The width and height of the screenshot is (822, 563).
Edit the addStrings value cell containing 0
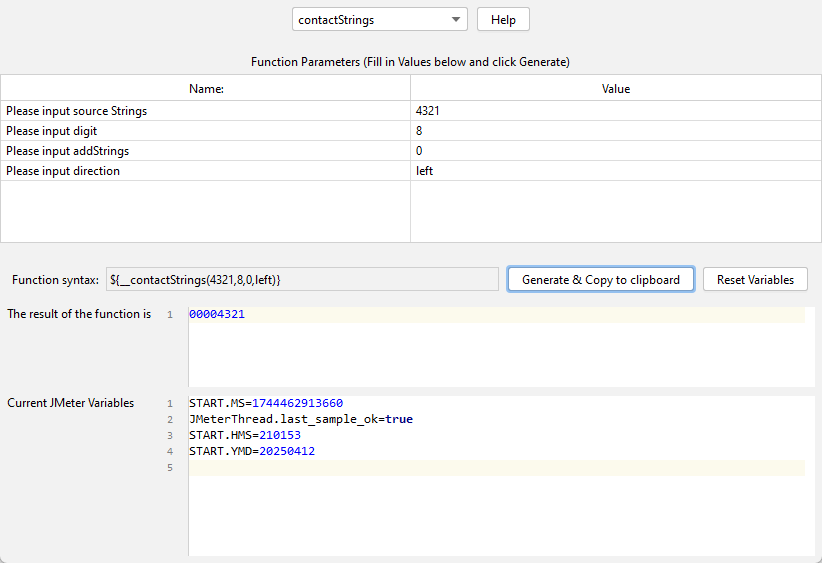point(614,151)
